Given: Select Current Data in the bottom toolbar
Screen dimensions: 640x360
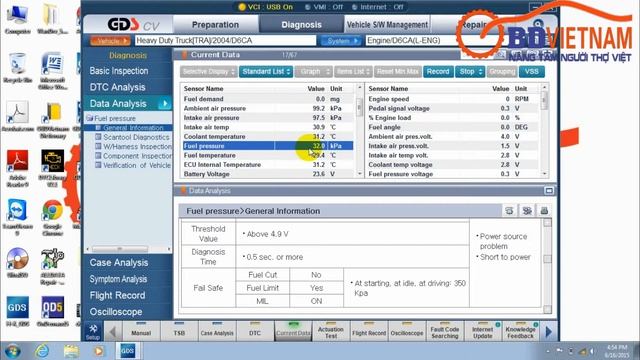Looking at the screenshot, I should pos(293,331).
